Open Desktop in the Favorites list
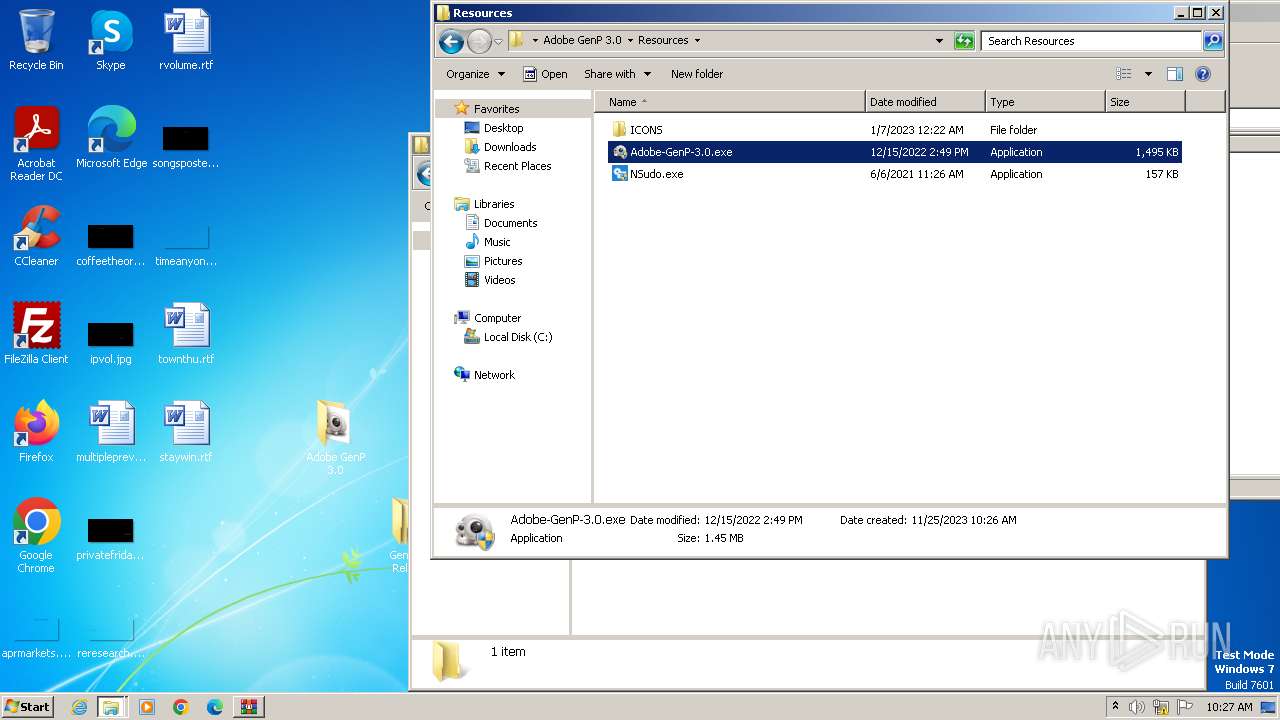1280x720 pixels. [x=503, y=128]
